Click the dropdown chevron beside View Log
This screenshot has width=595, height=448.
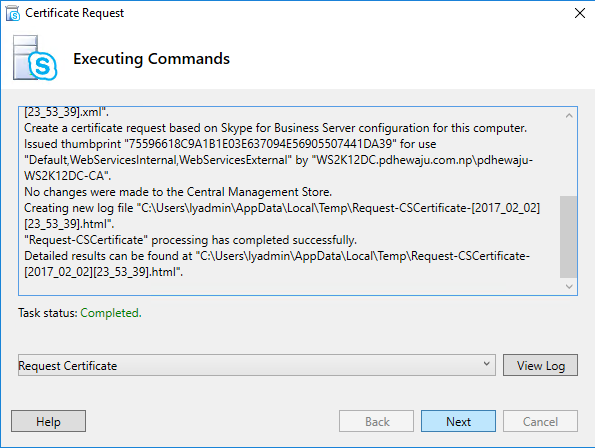click(486, 364)
